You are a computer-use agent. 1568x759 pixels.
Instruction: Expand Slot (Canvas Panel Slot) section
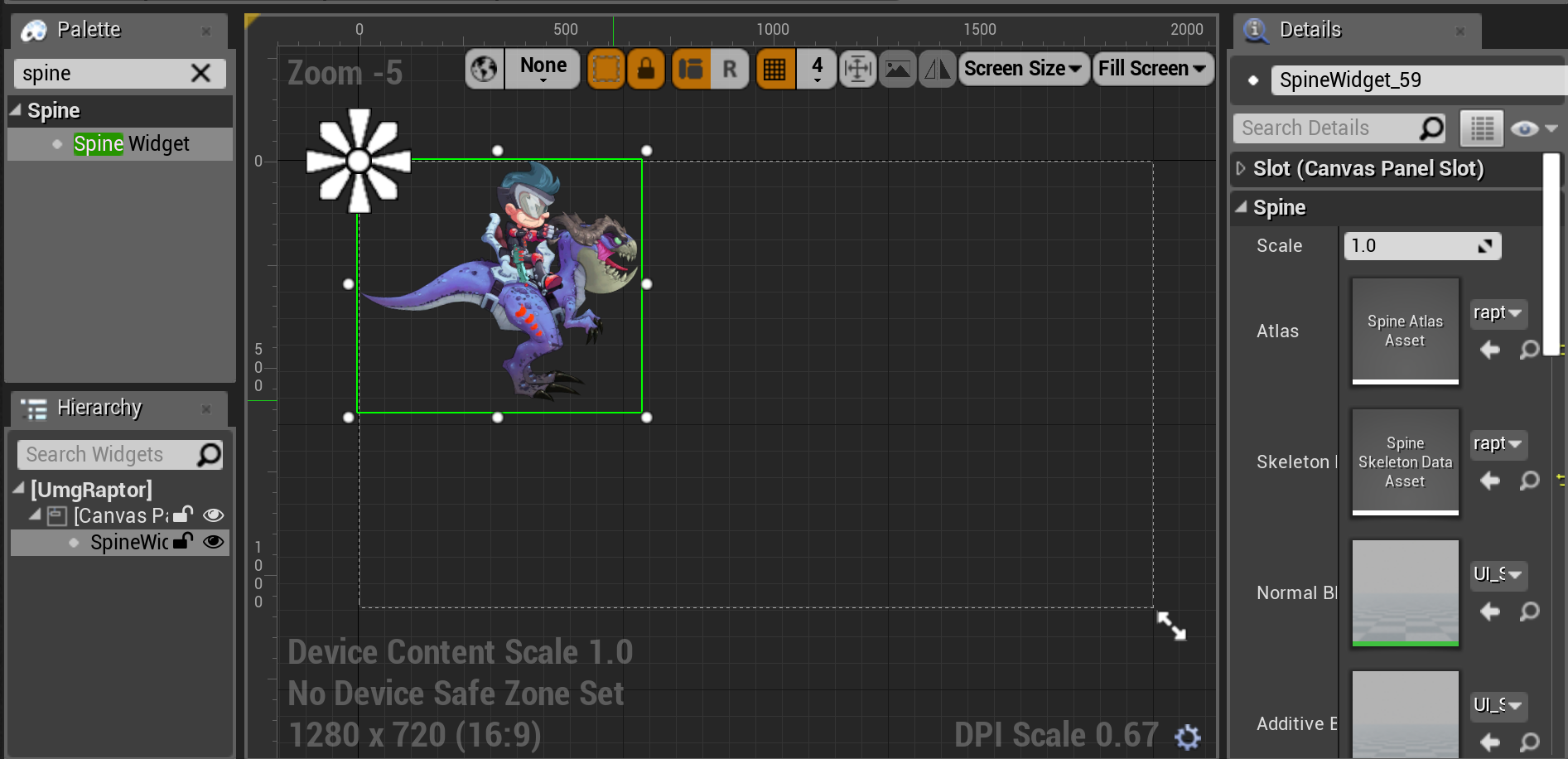point(1241,168)
